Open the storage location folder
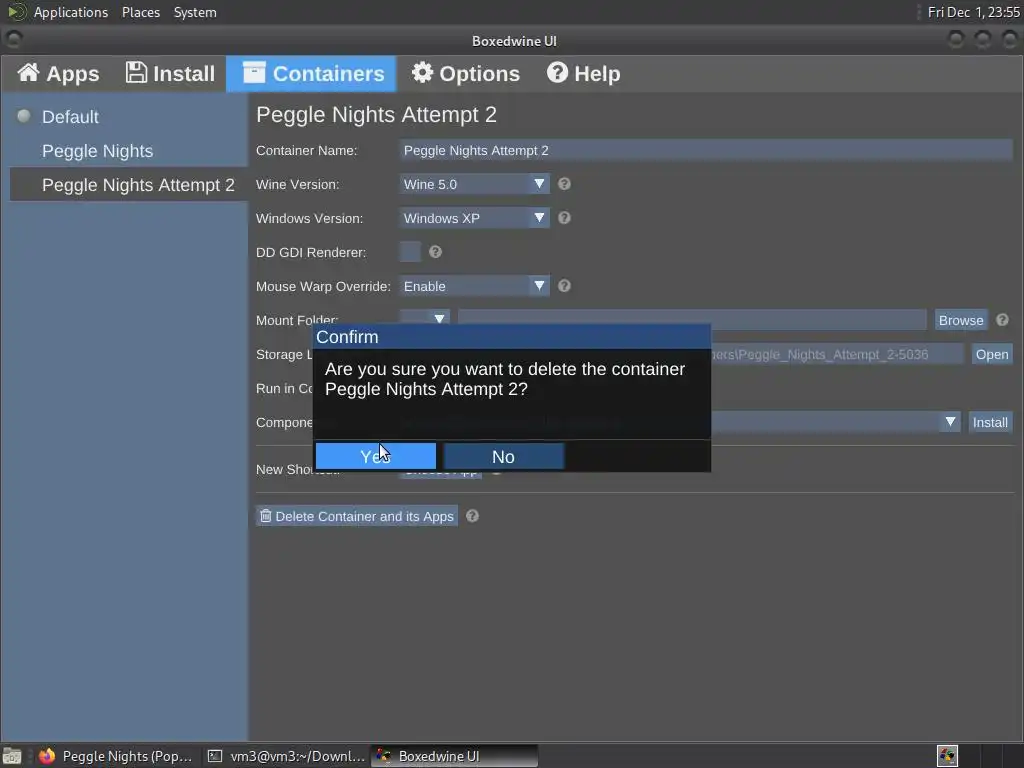This screenshot has width=1024, height=768. [992, 354]
